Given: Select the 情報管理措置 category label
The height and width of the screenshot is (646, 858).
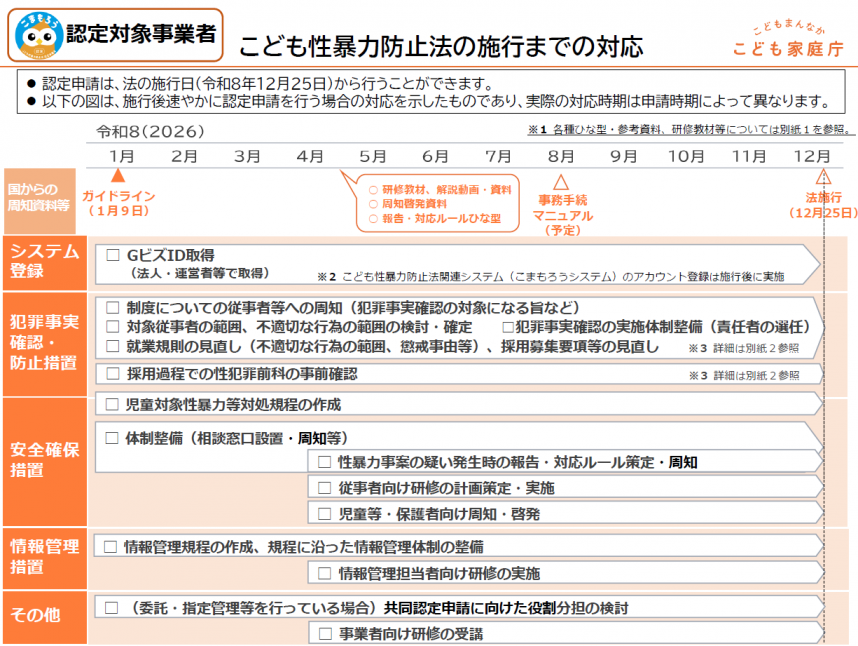Looking at the screenshot, I should point(45,558).
